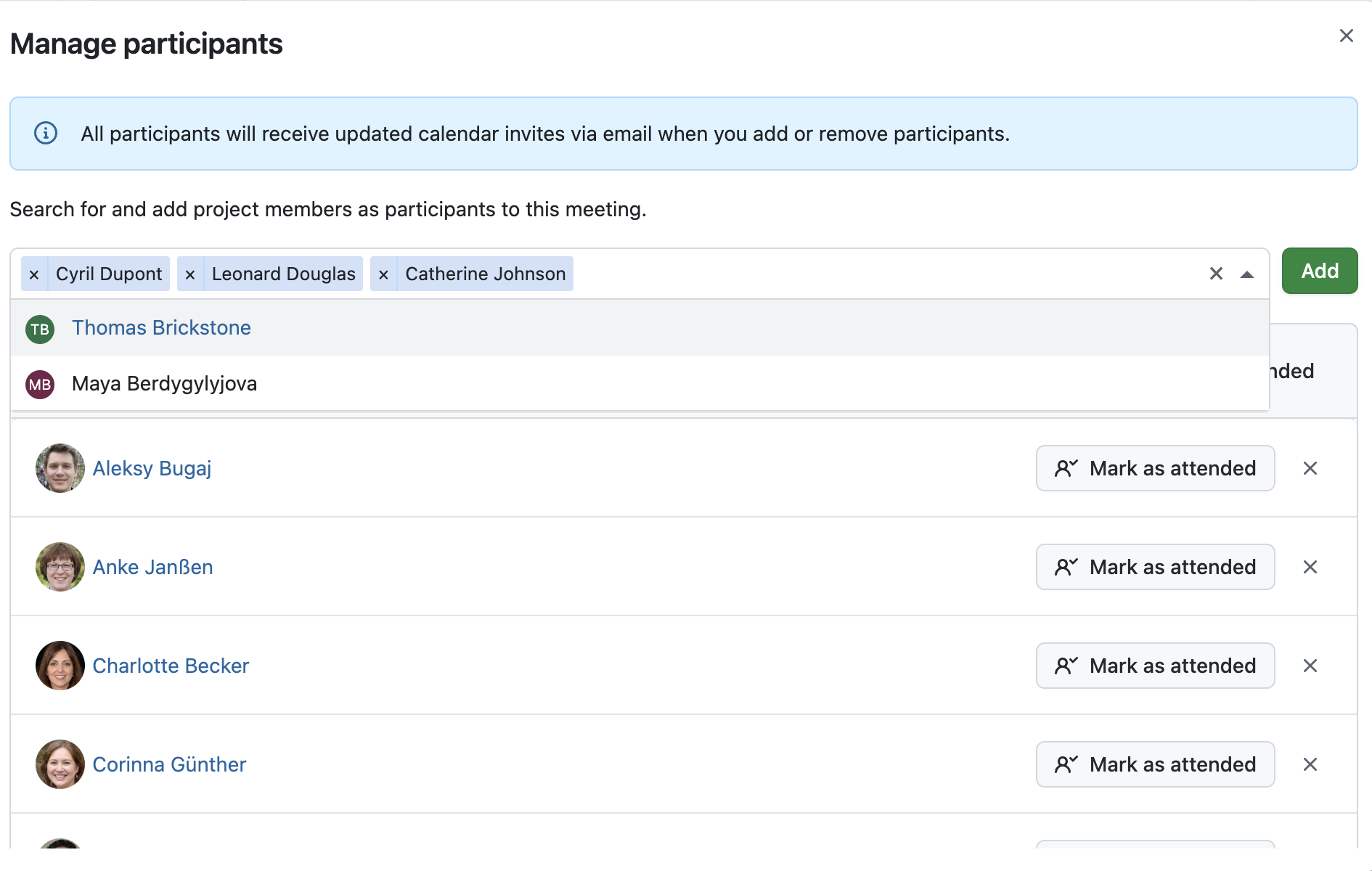Viewport: 1372px width, 871px height.
Task: Remove Corinna Günther from the participant list
Action: [1311, 764]
